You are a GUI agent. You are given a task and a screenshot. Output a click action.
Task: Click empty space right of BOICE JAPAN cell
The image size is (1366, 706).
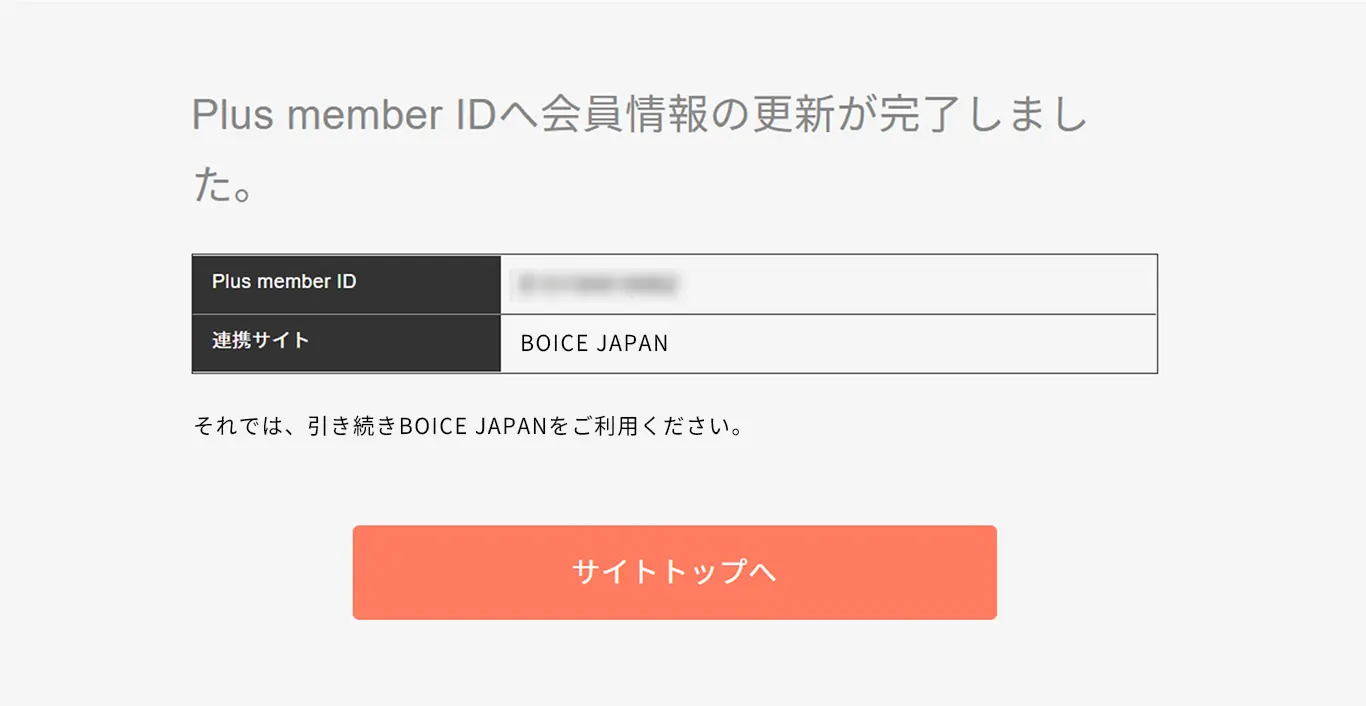tap(912, 344)
